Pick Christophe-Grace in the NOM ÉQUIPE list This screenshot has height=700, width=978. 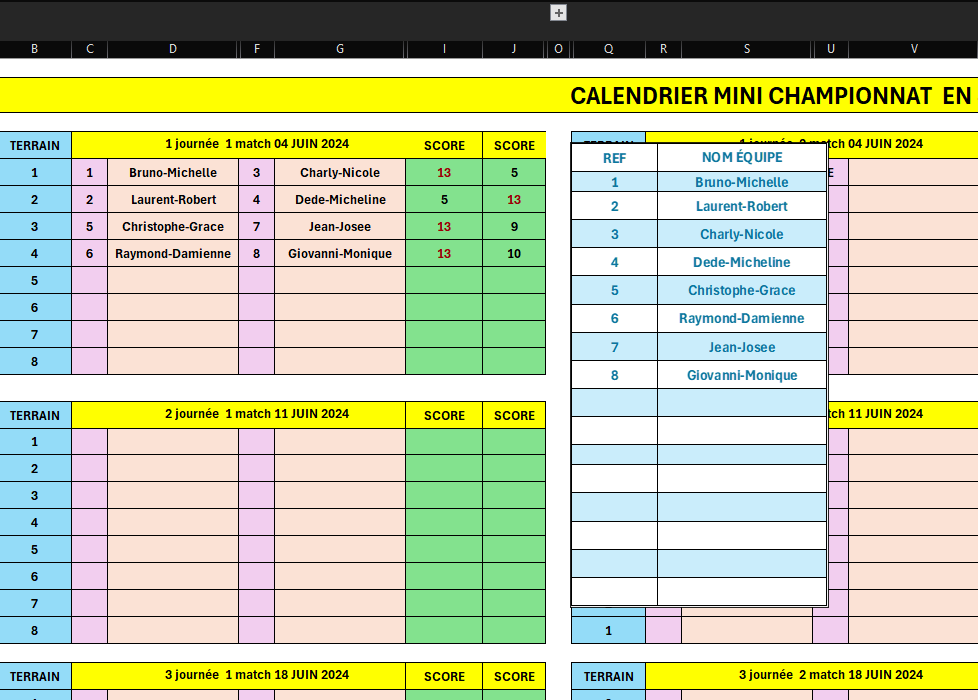pos(742,291)
